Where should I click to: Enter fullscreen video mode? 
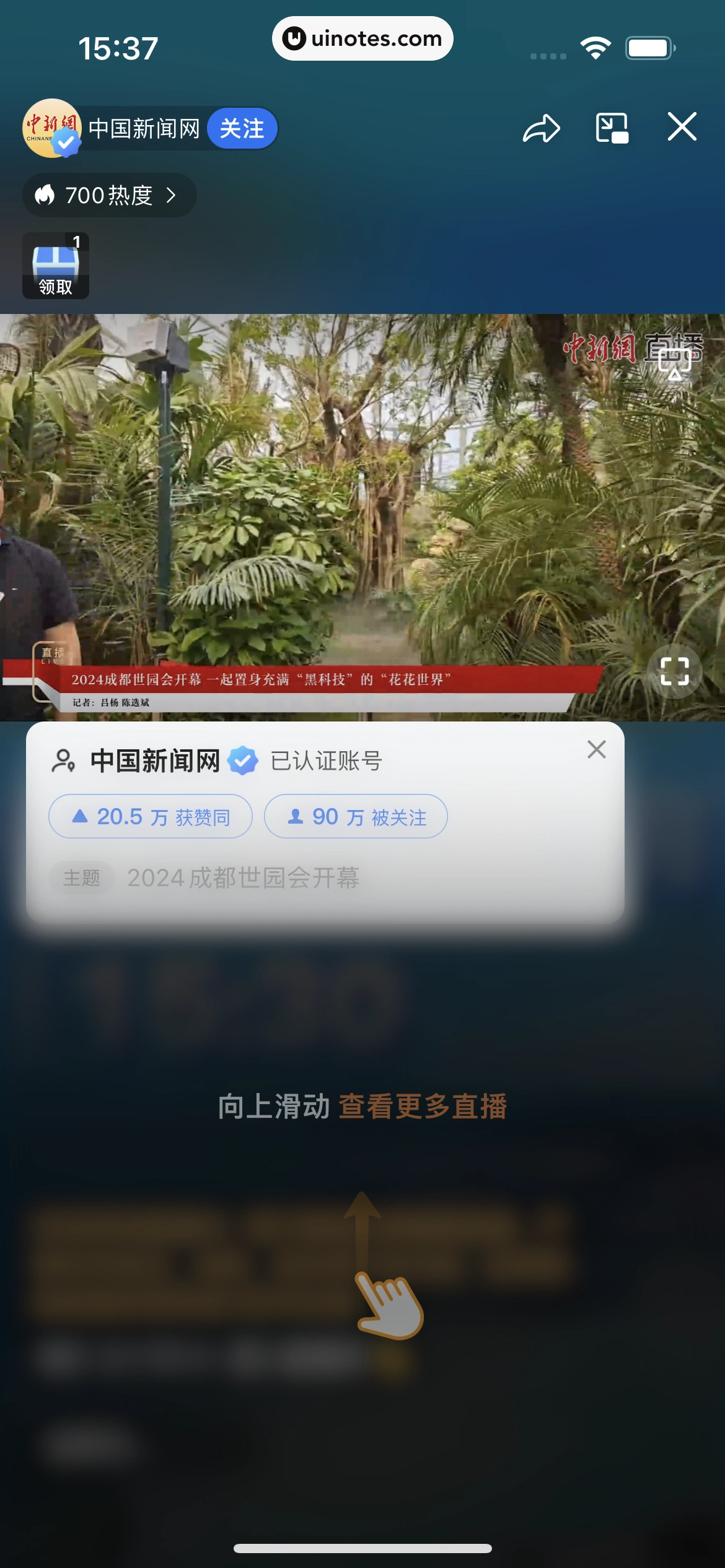pyautogui.click(x=674, y=671)
